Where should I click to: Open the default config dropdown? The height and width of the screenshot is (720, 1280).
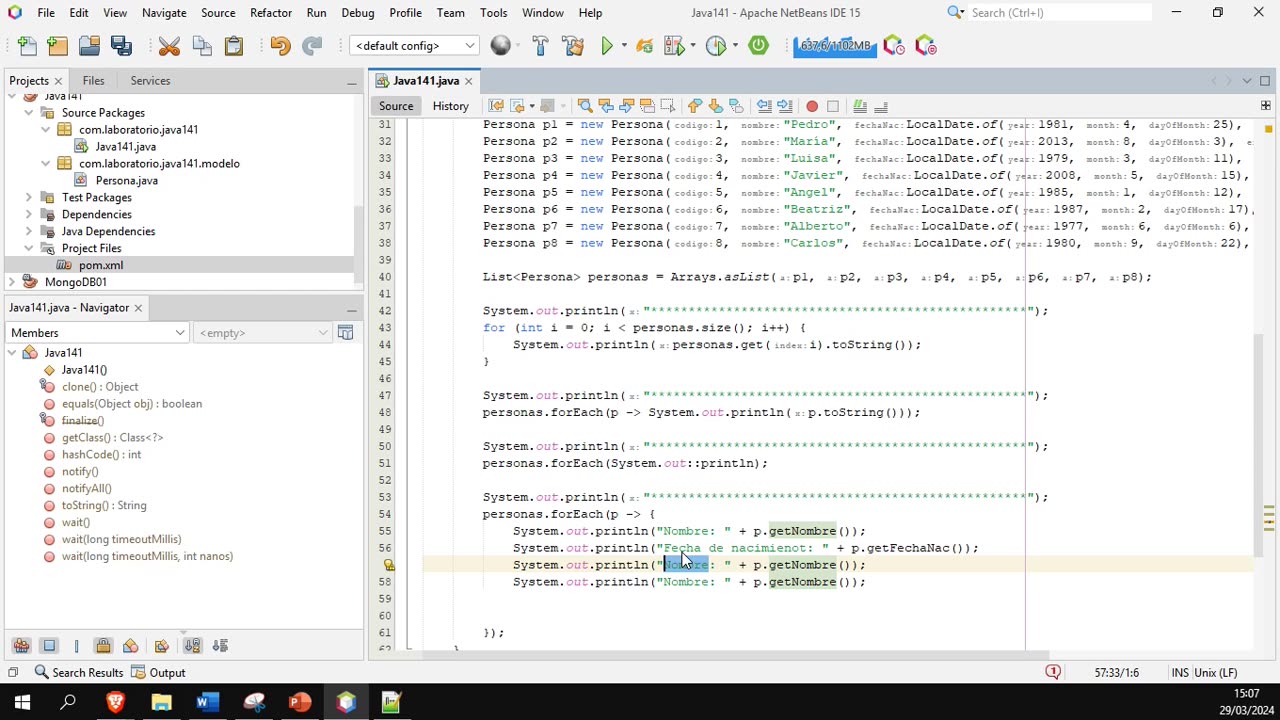tap(413, 46)
